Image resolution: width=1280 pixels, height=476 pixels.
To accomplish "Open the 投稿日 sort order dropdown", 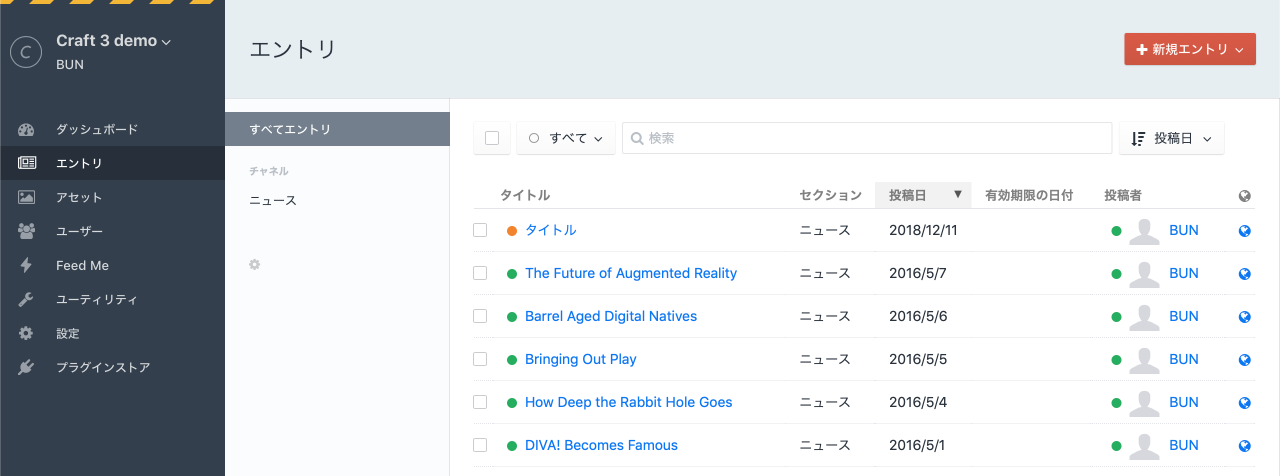I will 1171,138.
